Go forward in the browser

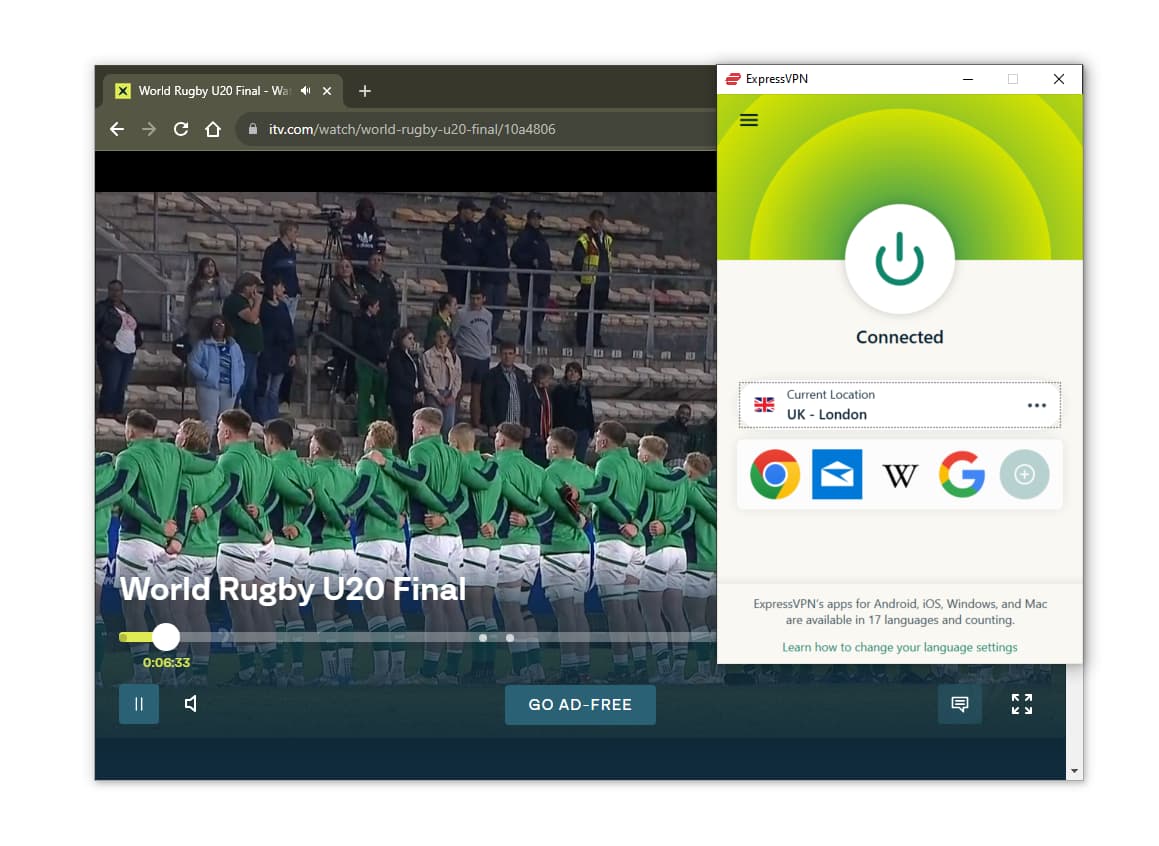click(x=149, y=129)
